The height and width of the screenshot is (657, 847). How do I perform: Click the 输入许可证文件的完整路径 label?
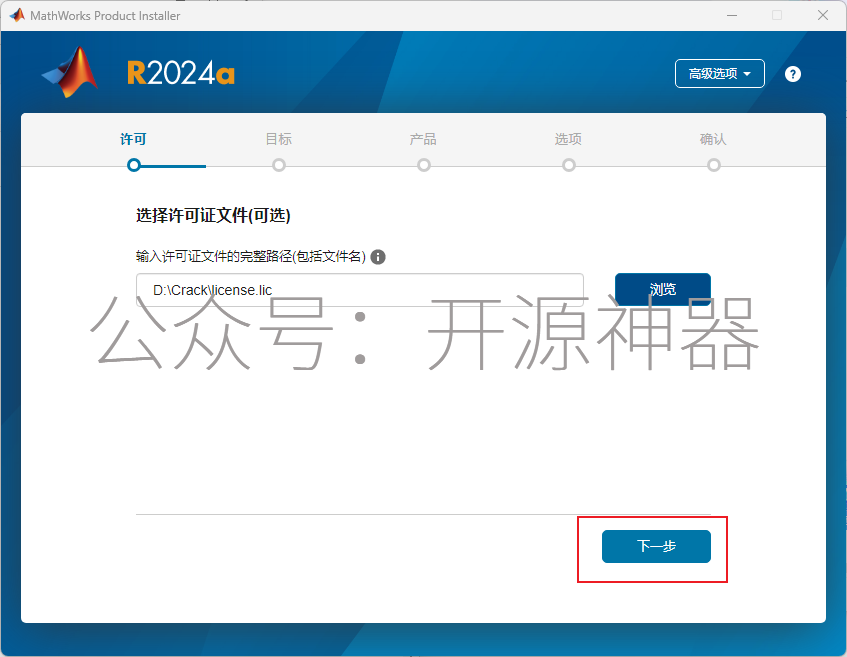(251, 257)
